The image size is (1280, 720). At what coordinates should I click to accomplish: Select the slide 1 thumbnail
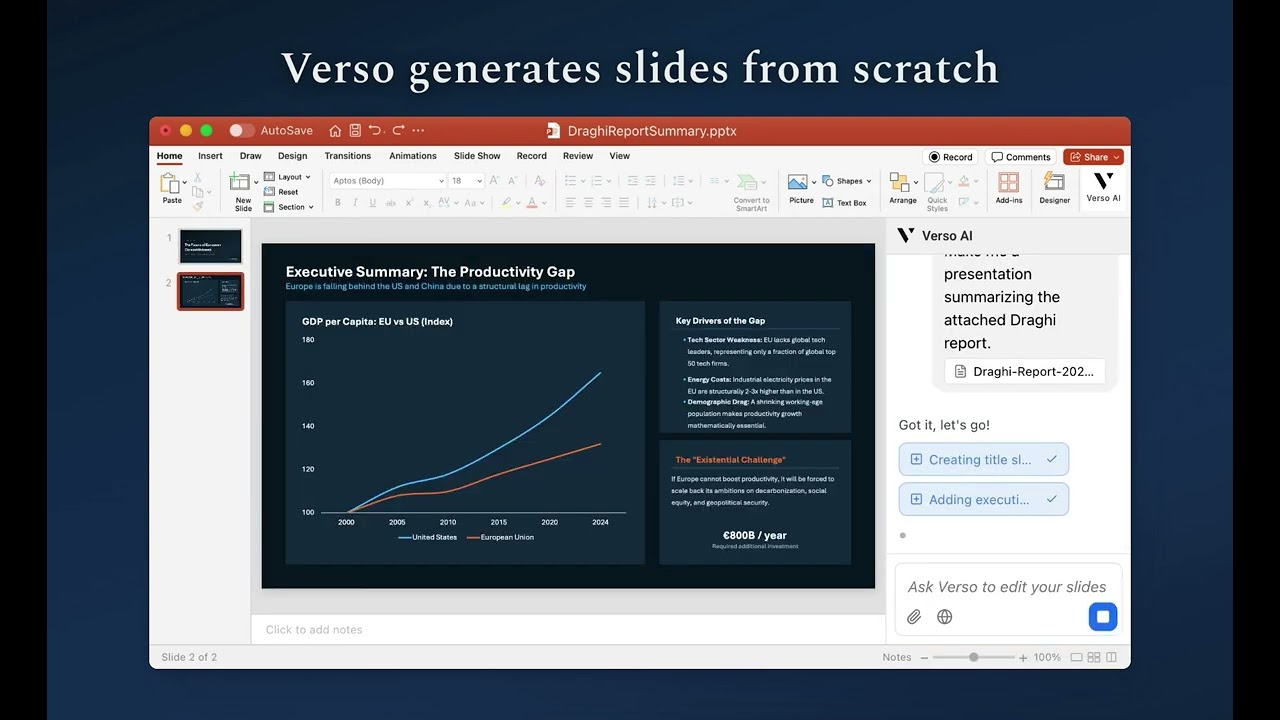coord(211,246)
